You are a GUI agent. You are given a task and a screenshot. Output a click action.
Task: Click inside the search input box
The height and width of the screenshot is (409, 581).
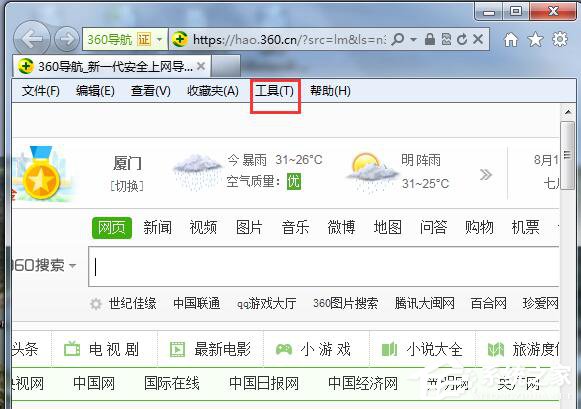(323, 267)
